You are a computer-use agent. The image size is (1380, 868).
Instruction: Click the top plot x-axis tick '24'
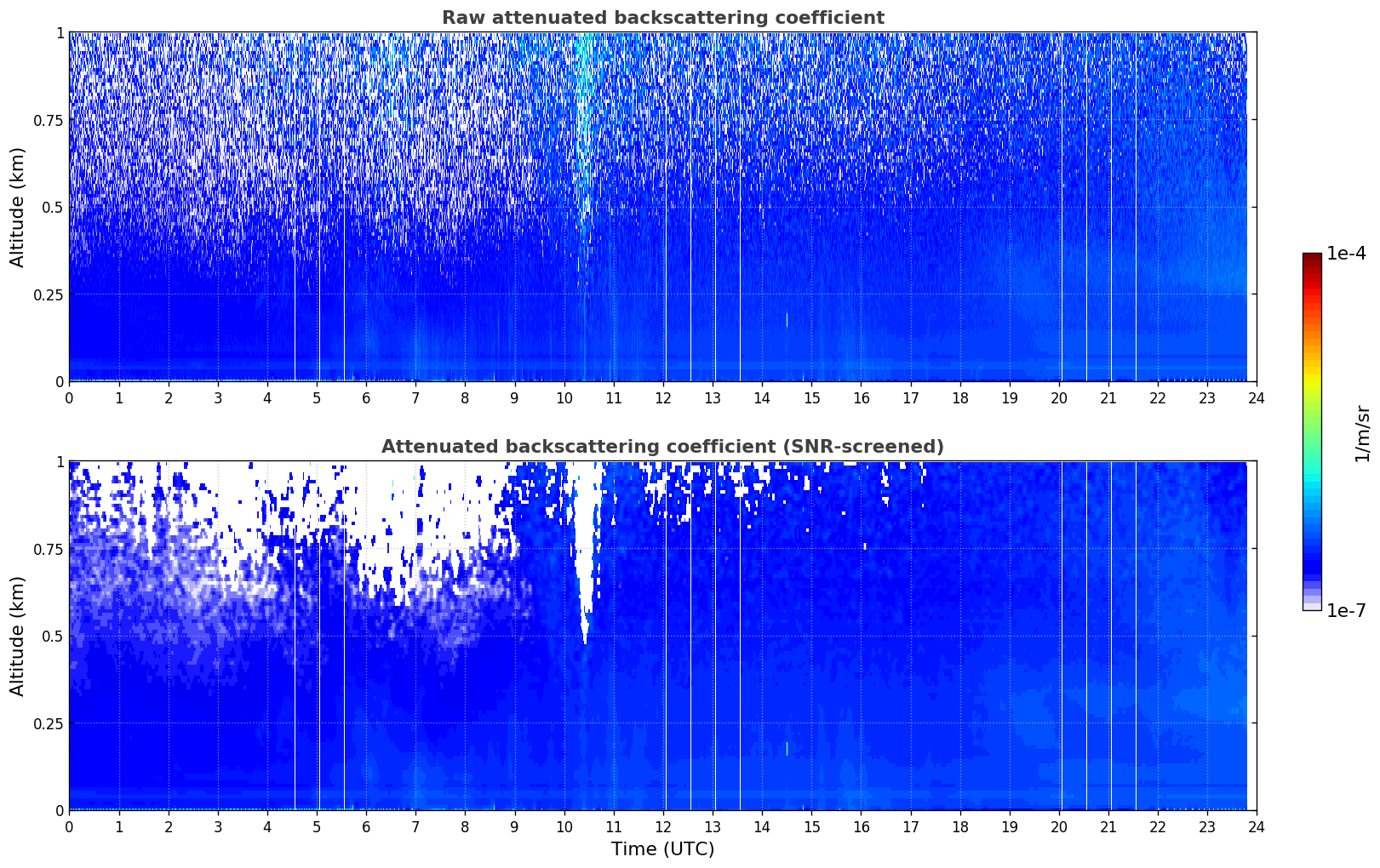(x=1257, y=397)
